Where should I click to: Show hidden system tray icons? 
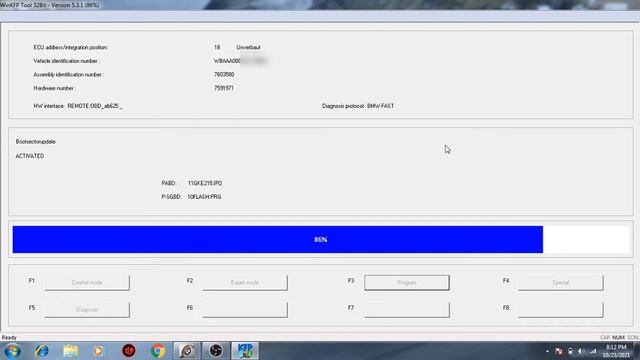(547, 351)
